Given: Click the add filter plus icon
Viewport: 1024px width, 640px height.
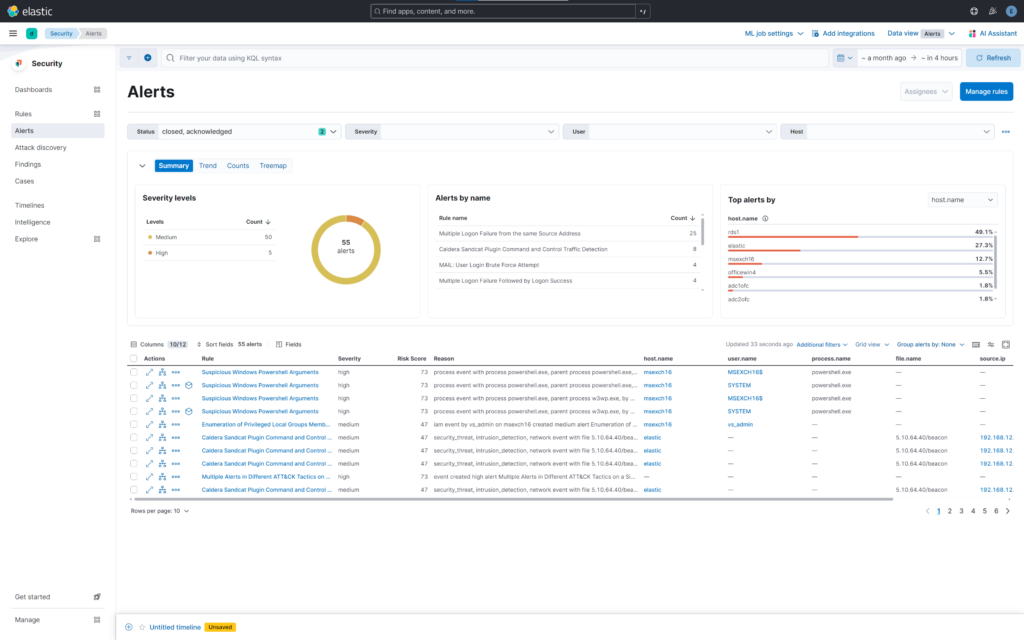Looking at the screenshot, I should (148, 58).
